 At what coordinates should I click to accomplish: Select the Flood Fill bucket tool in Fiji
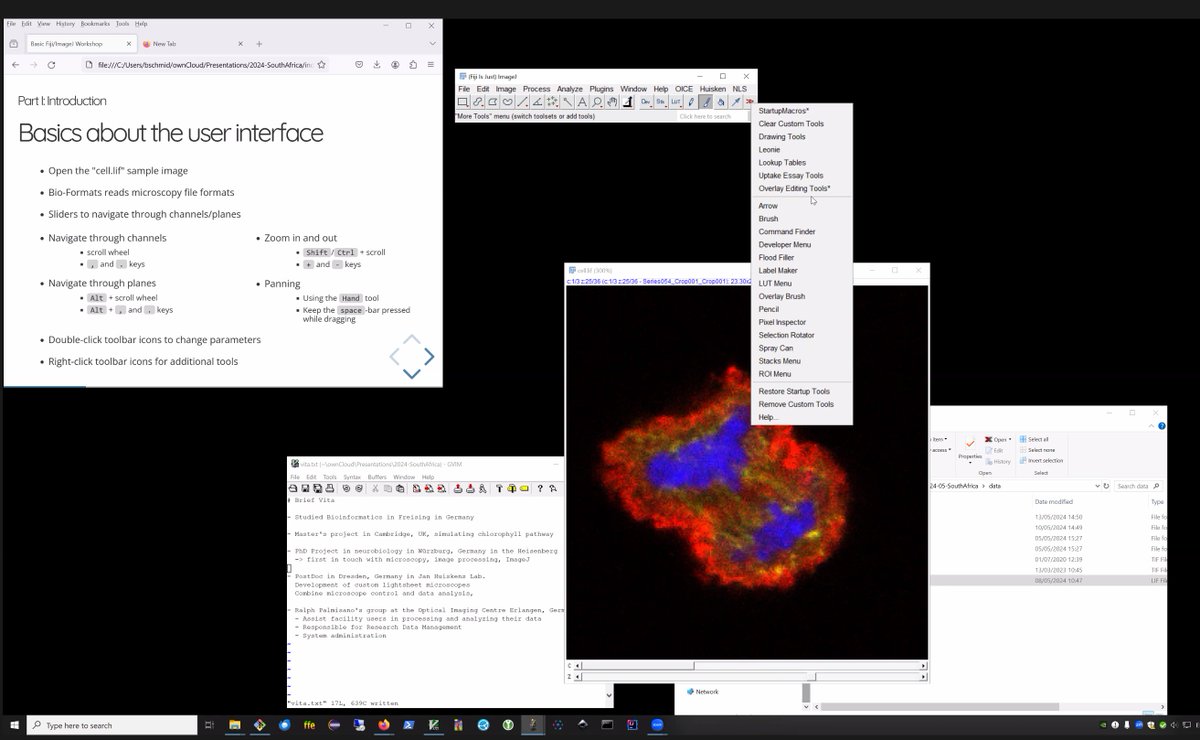click(721, 102)
